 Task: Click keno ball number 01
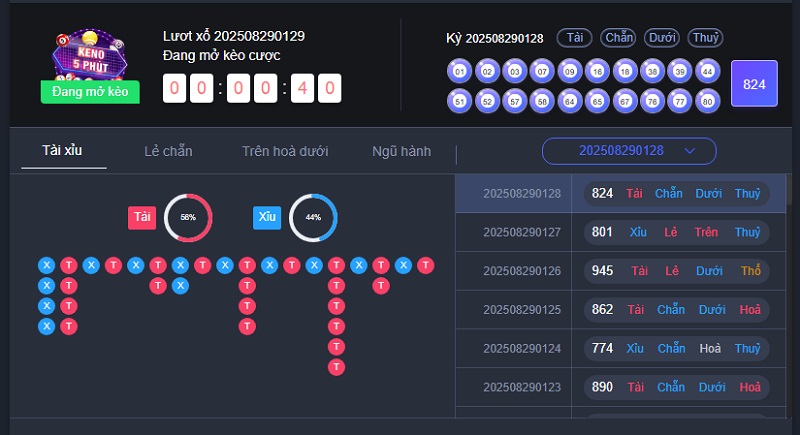coord(459,71)
